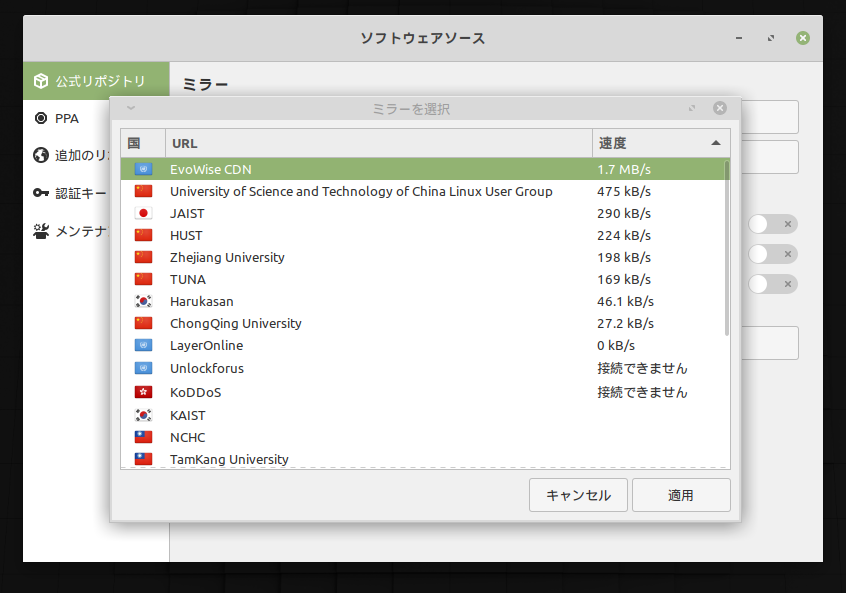Click the キャンセル button
Viewport: 846px width, 593px height.
578,495
